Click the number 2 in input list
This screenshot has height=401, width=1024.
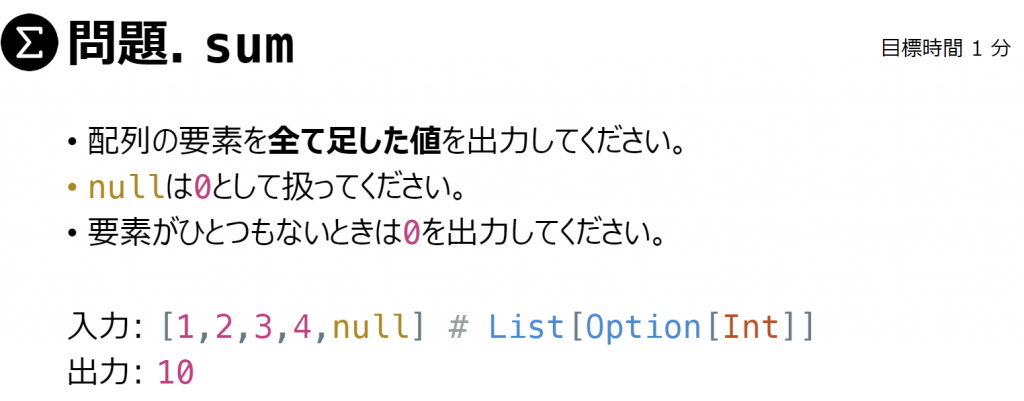[224, 328]
